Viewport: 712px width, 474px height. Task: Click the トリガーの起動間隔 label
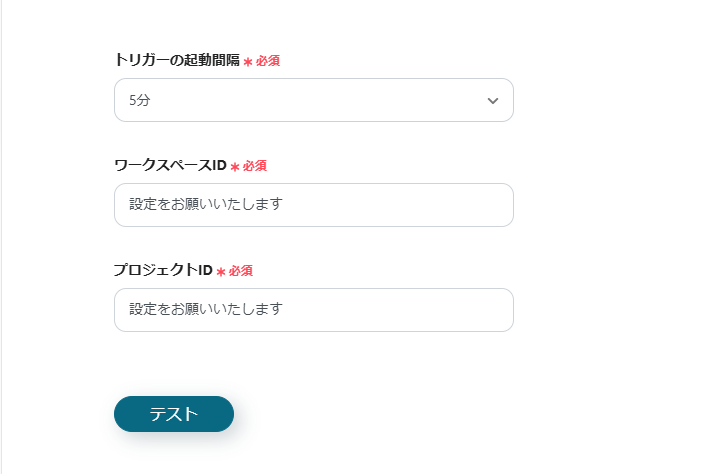tap(177, 60)
